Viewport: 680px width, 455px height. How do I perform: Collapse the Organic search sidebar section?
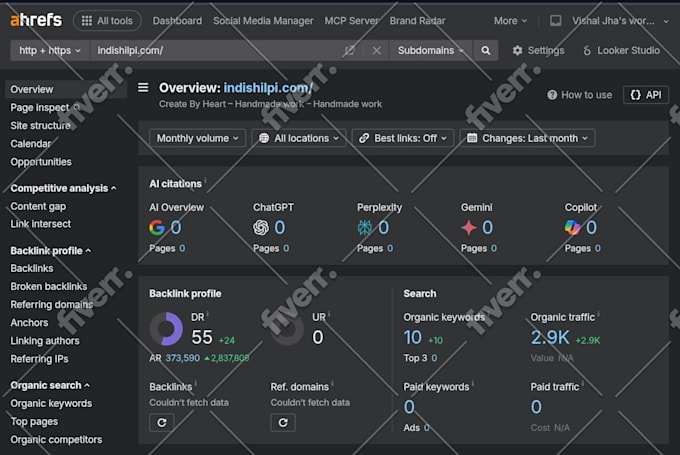(50, 386)
